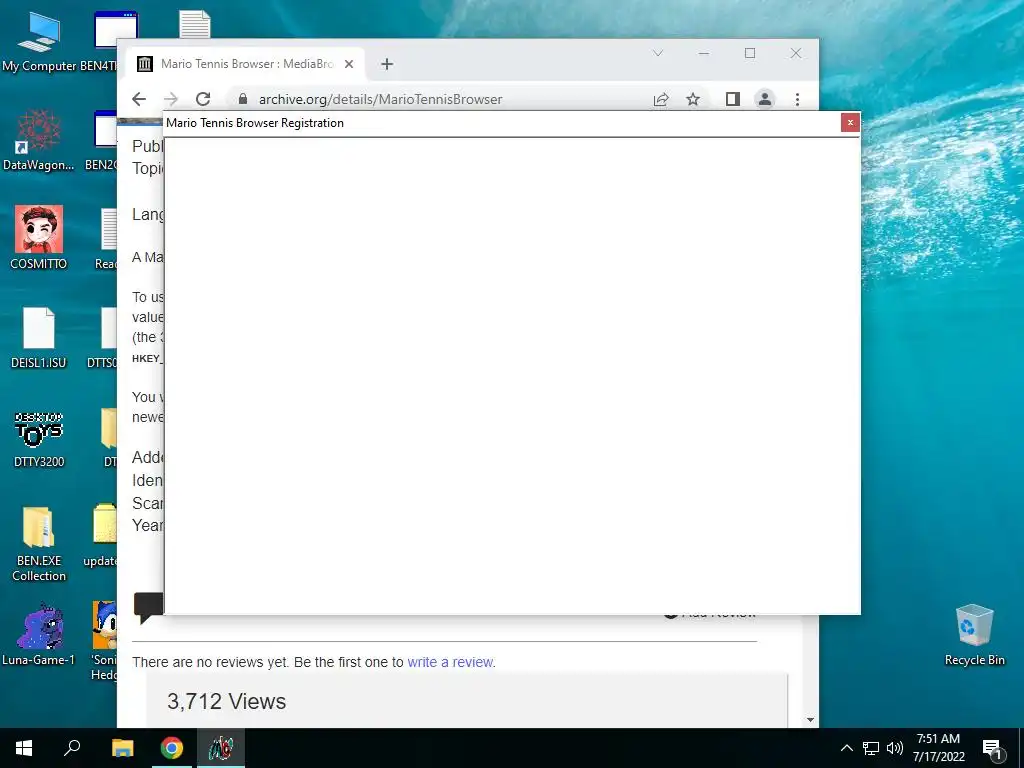Open My Computer desktop icon
This screenshot has width=1024, height=768.
pyautogui.click(x=39, y=42)
